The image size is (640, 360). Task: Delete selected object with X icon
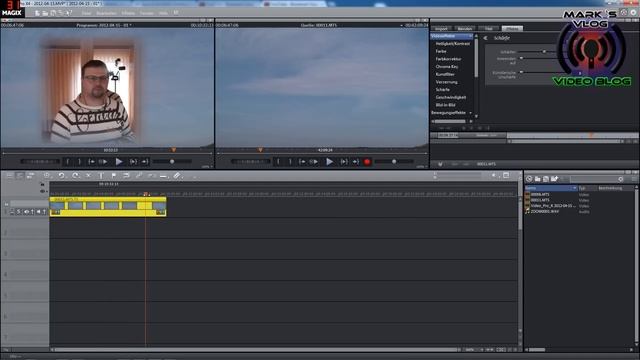pos(88,176)
